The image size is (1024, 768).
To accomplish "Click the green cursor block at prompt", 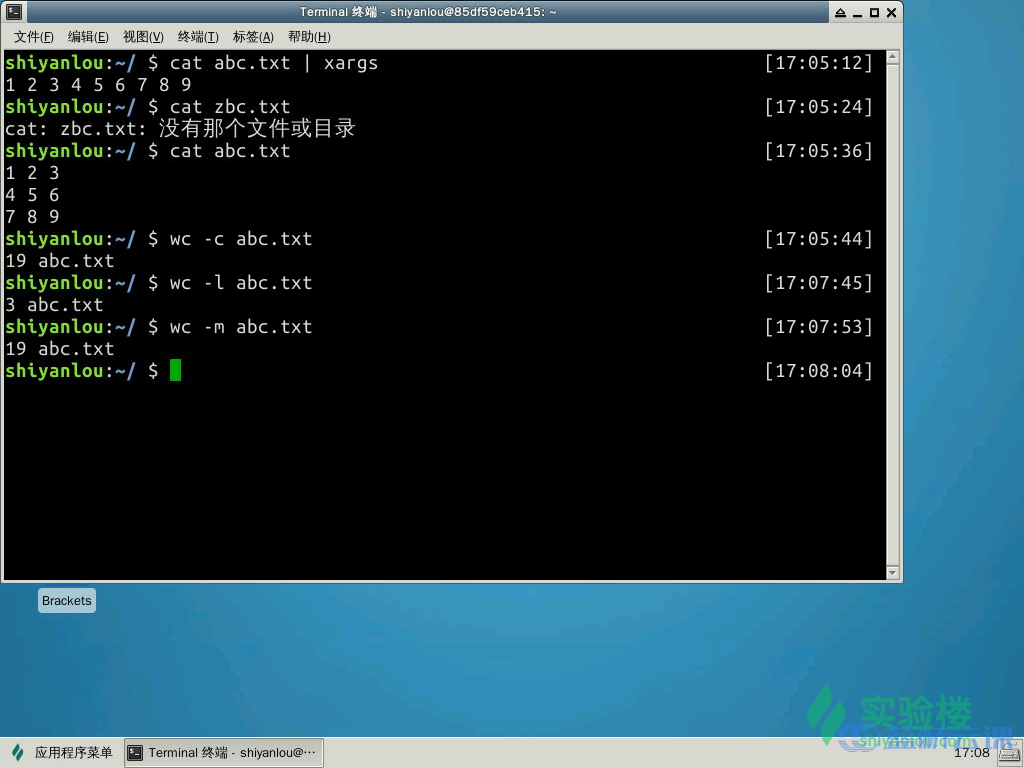I will (175, 370).
